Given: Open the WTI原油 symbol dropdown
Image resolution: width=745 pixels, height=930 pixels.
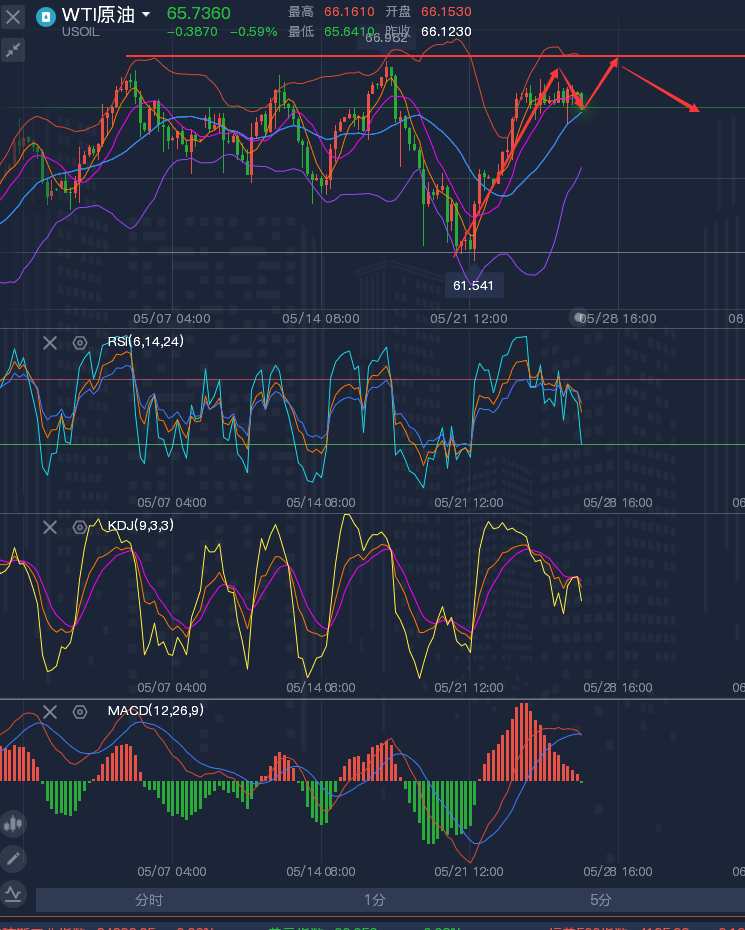Looking at the screenshot, I should pyautogui.click(x=146, y=15).
